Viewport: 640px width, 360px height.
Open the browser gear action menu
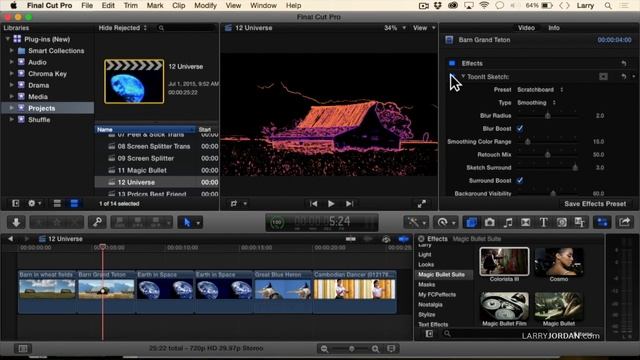click(33, 203)
